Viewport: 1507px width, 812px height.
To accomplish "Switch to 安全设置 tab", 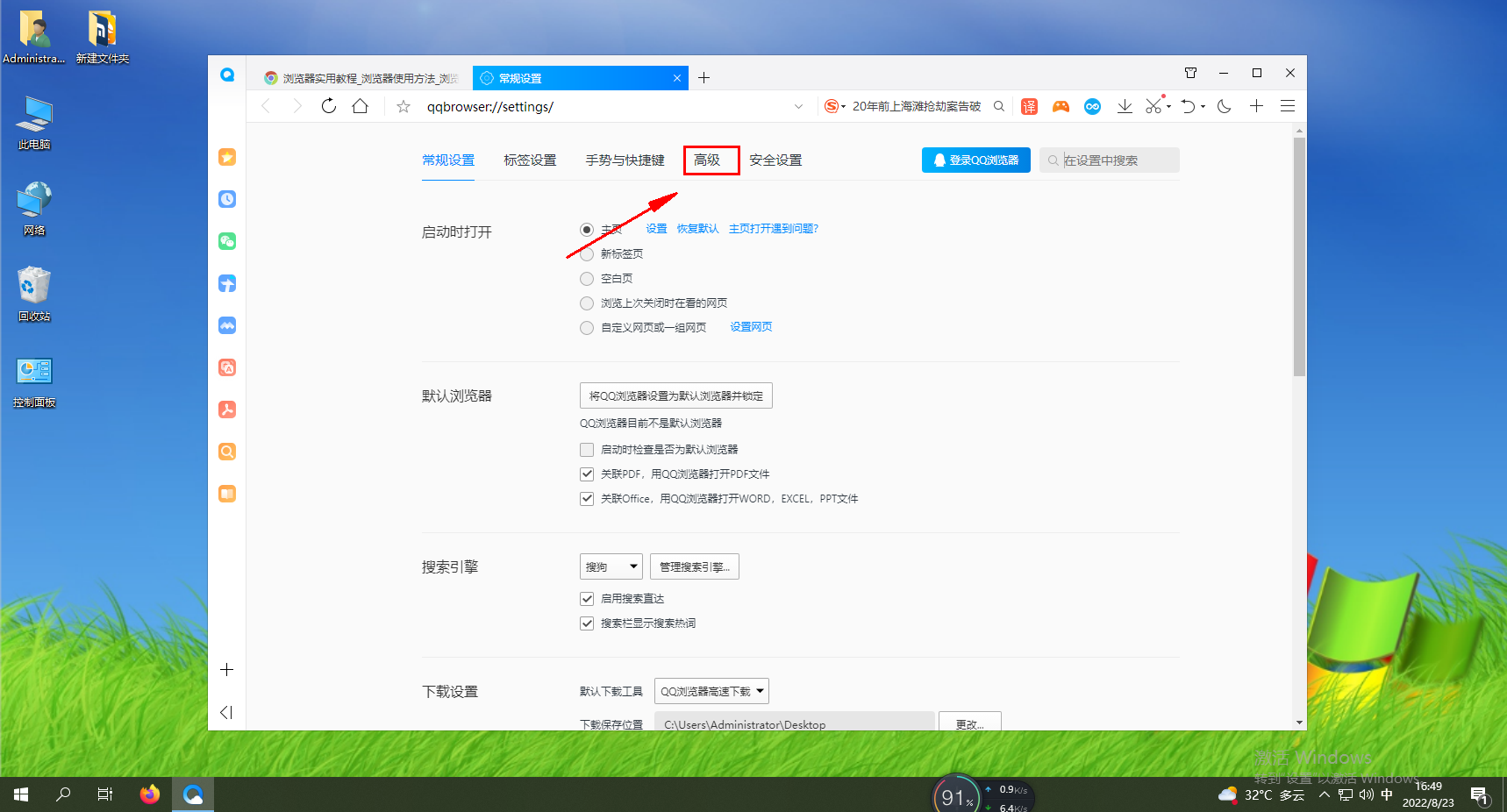I will point(775,160).
